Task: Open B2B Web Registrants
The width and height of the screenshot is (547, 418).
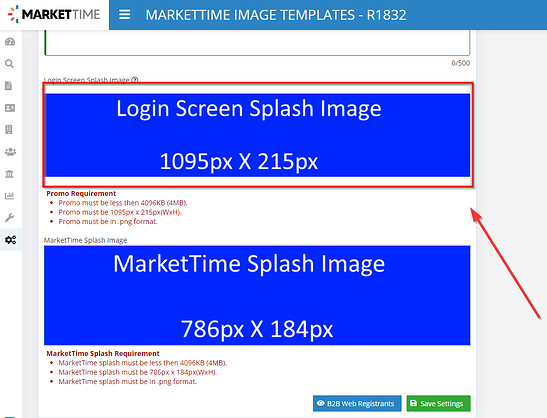Action: (x=357, y=404)
